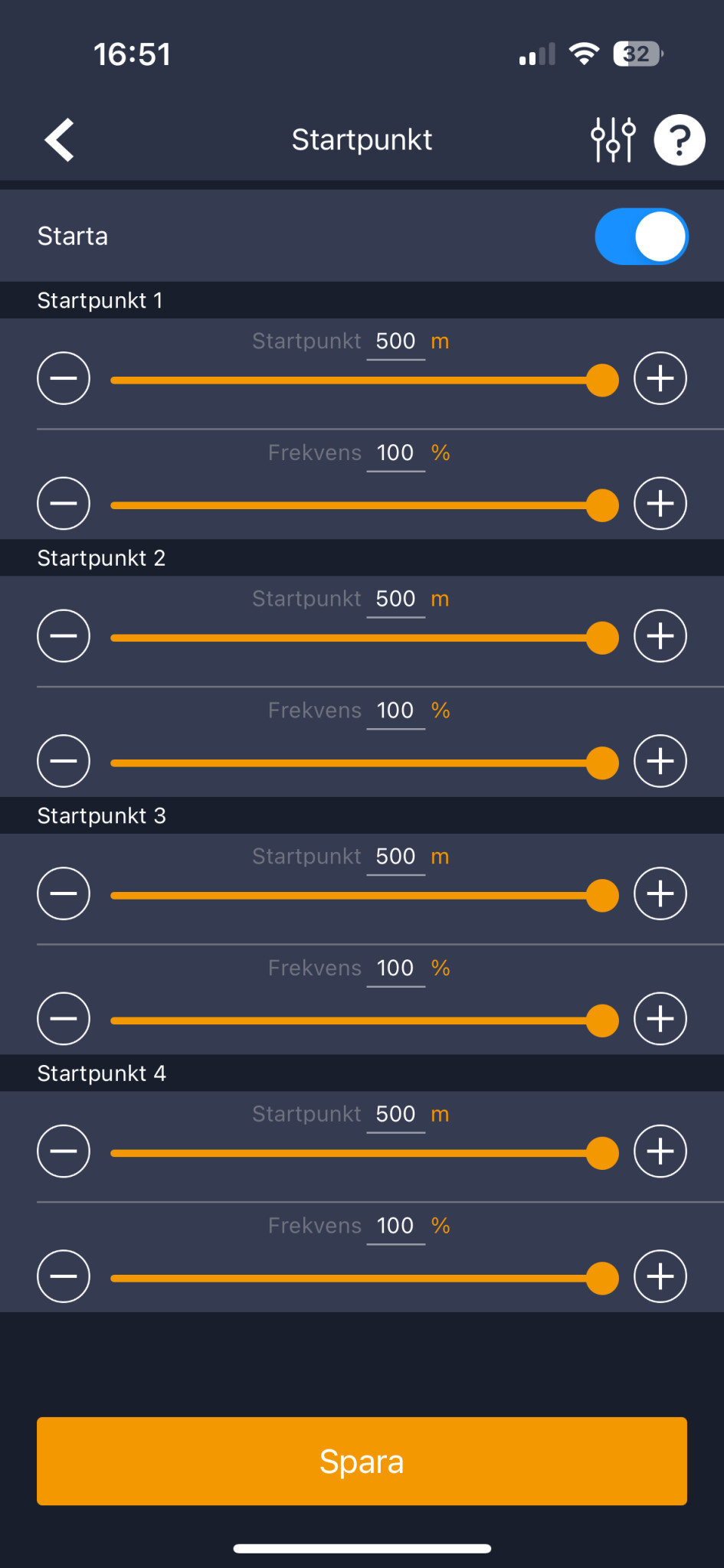Screen dimensions: 724x1568
Task: Click the Startpunkt 3 Frekvens slider handle
Action: [x=602, y=1021]
